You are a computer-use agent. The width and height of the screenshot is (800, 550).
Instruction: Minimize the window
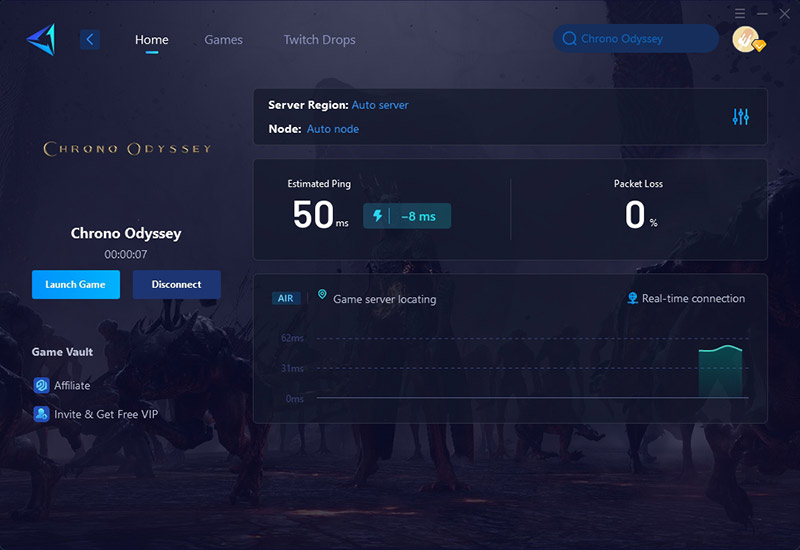(762, 14)
